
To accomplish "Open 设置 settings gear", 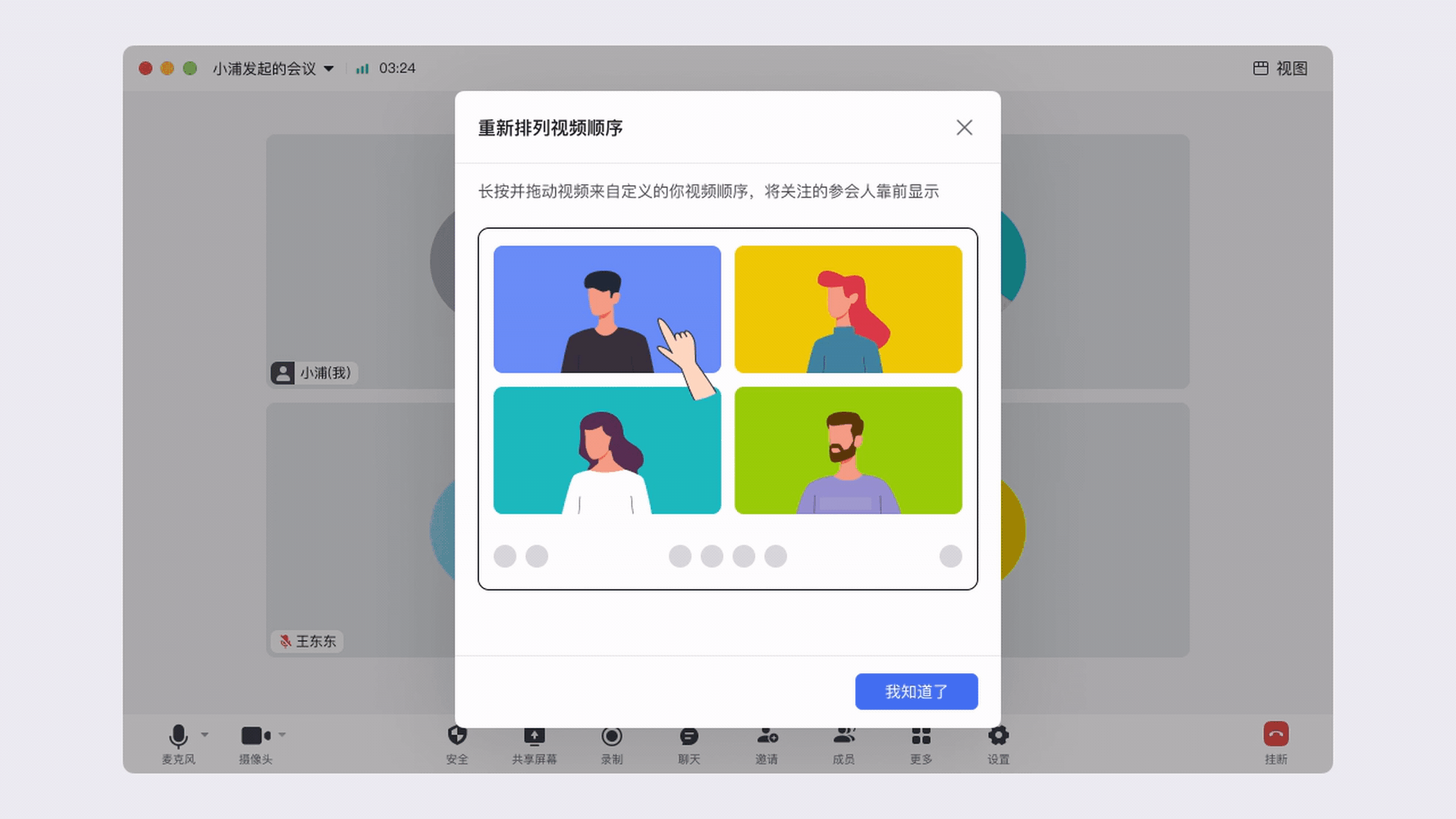I will point(998,736).
